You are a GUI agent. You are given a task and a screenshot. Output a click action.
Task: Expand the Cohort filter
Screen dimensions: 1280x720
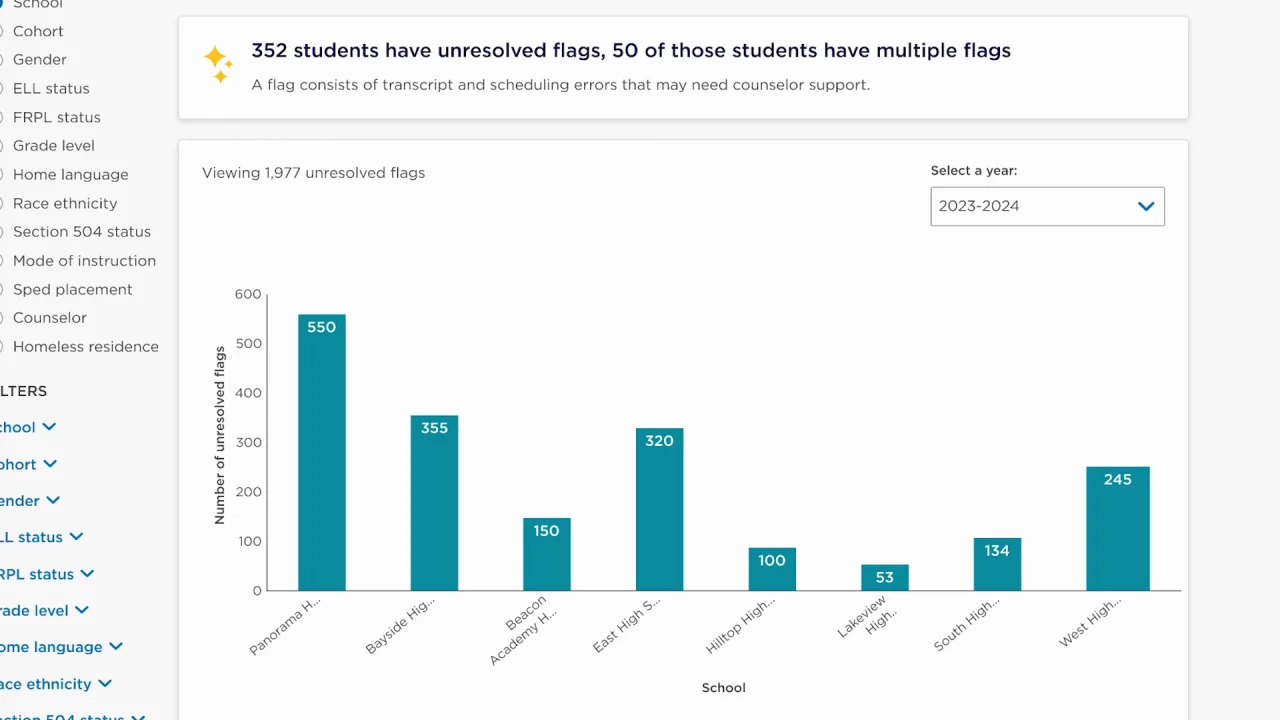click(50, 464)
